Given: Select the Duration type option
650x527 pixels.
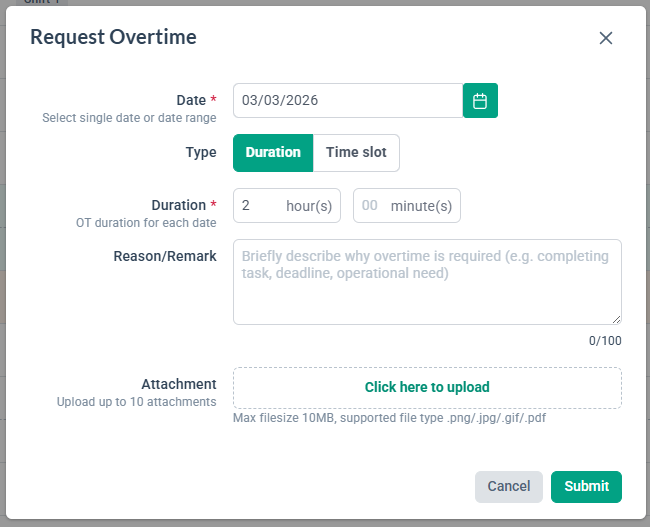Looking at the screenshot, I should pyautogui.click(x=273, y=153).
